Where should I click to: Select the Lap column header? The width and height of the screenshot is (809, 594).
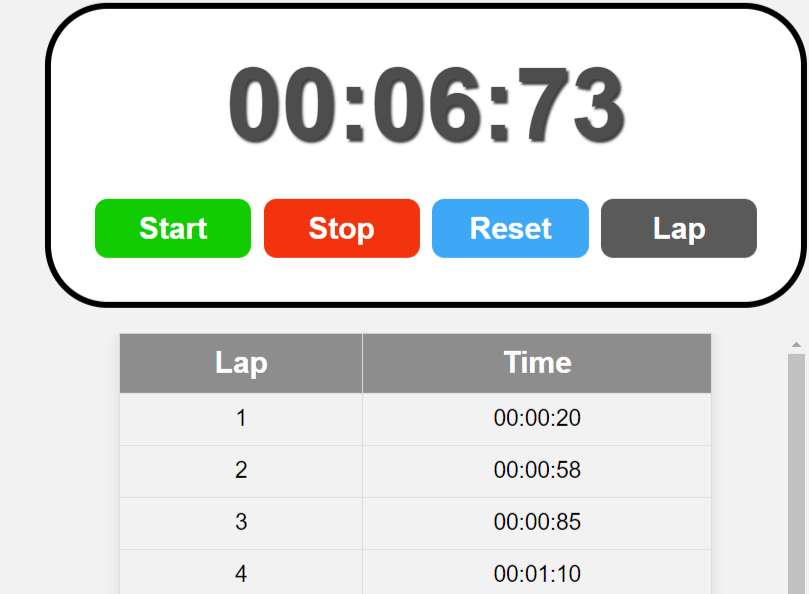tap(241, 363)
